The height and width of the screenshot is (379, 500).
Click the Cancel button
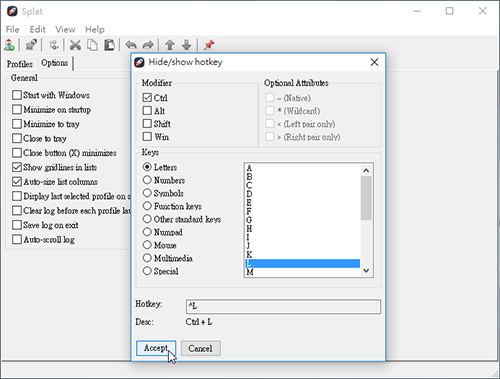point(201,348)
